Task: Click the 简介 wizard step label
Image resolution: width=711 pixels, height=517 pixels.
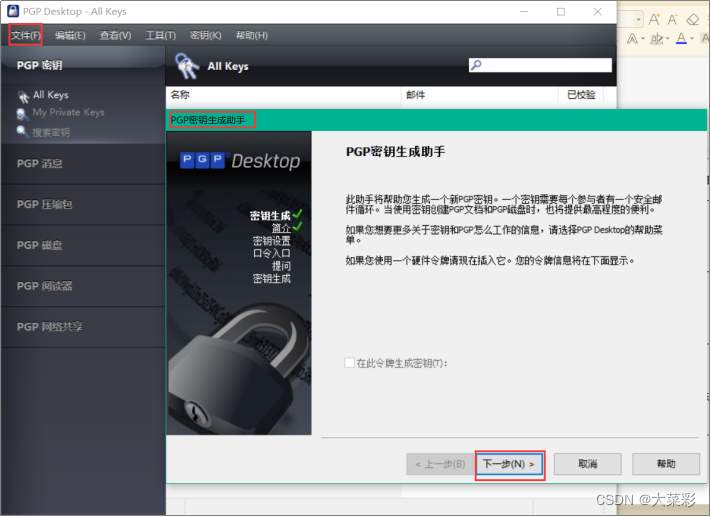Action: click(281, 228)
